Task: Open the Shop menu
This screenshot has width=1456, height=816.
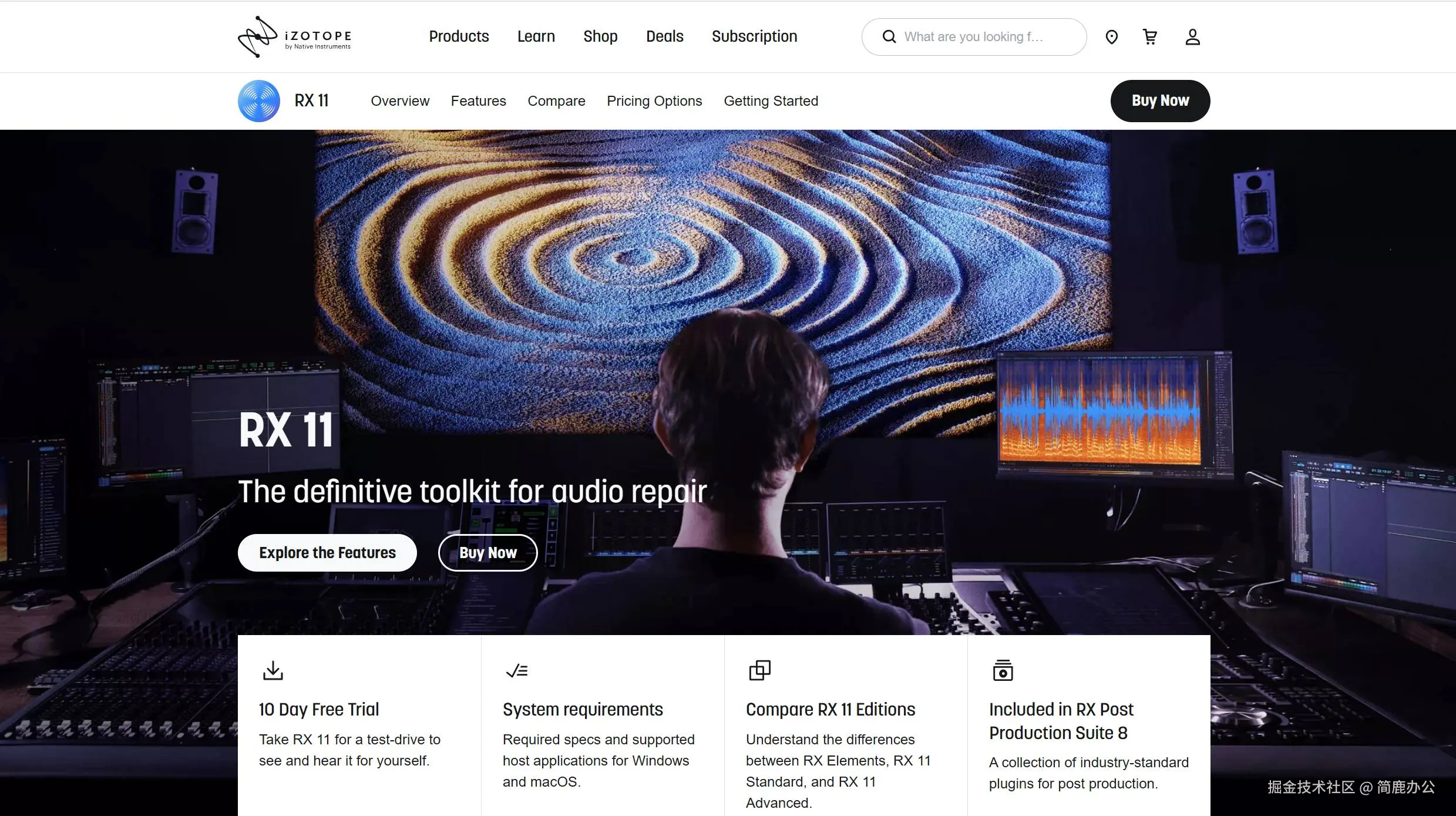Action: (x=600, y=36)
